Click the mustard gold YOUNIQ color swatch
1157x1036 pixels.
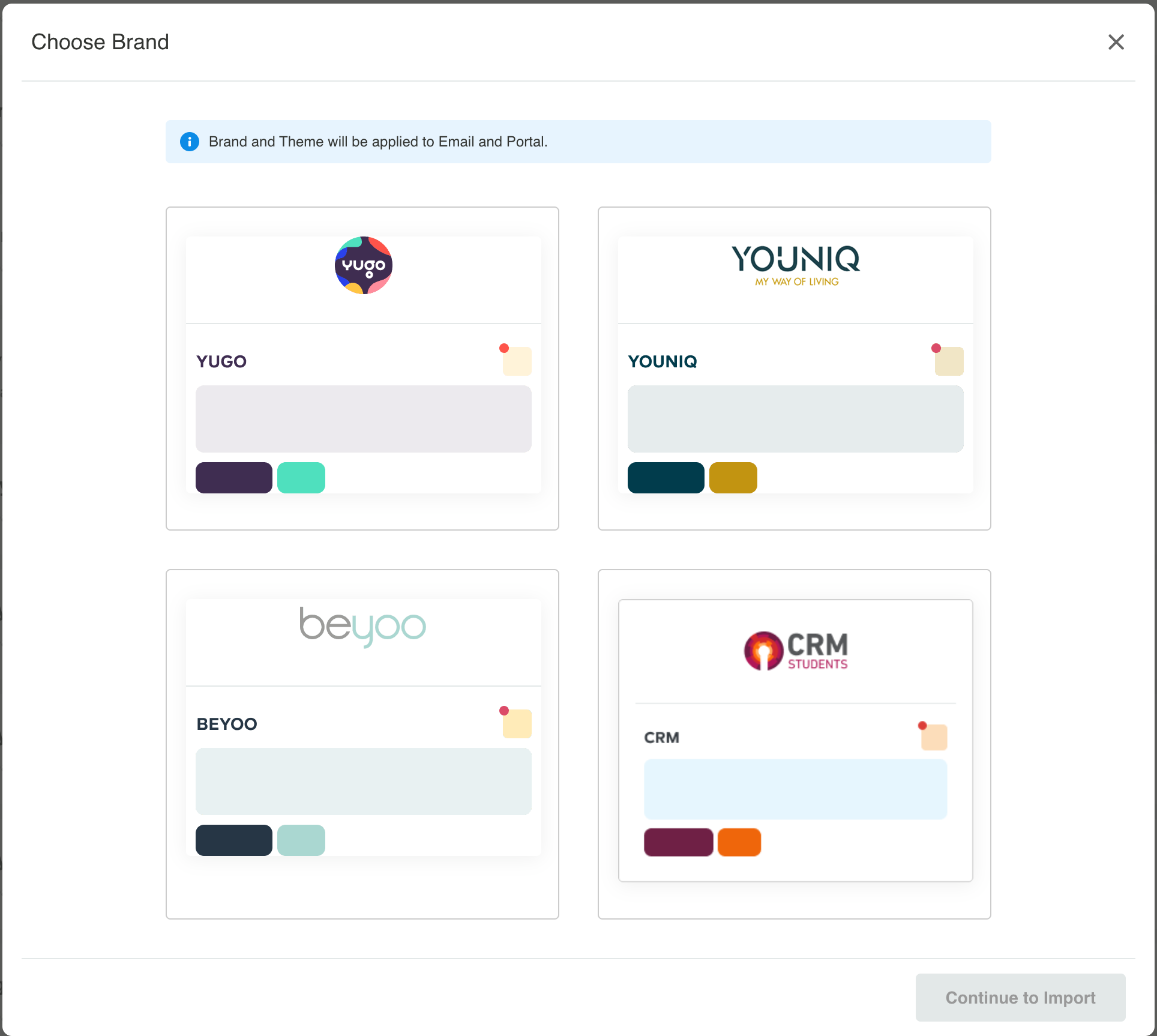pos(733,478)
